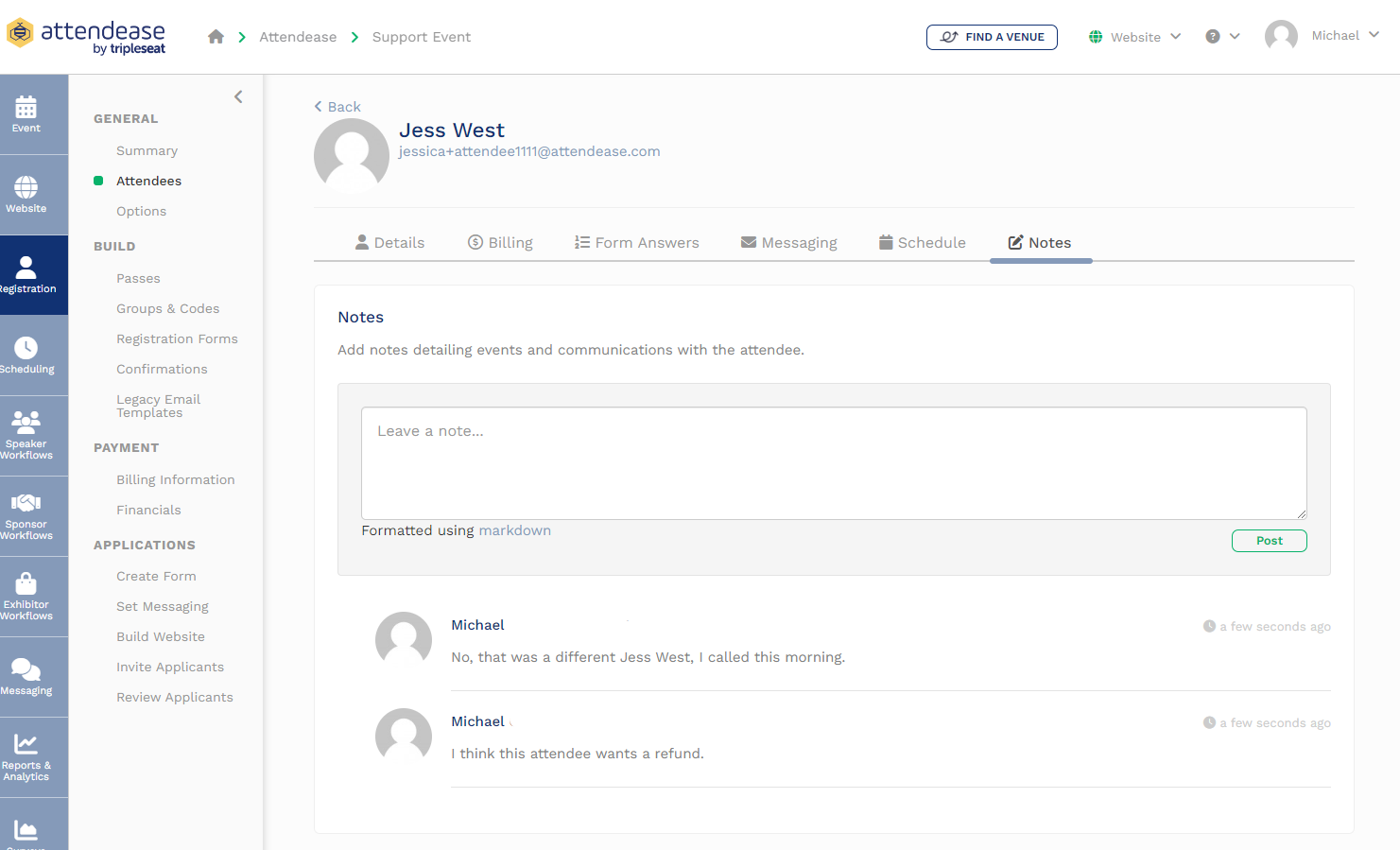Go to home via house icon
Viewport: 1400px width, 850px height.
[x=216, y=37]
